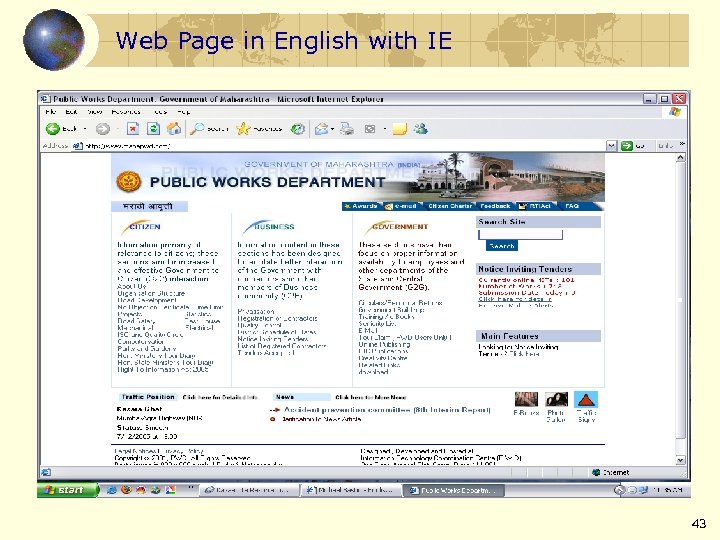The width and height of the screenshot is (720, 540).
Task: Open the Feedback tab
Action: click(495, 206)
